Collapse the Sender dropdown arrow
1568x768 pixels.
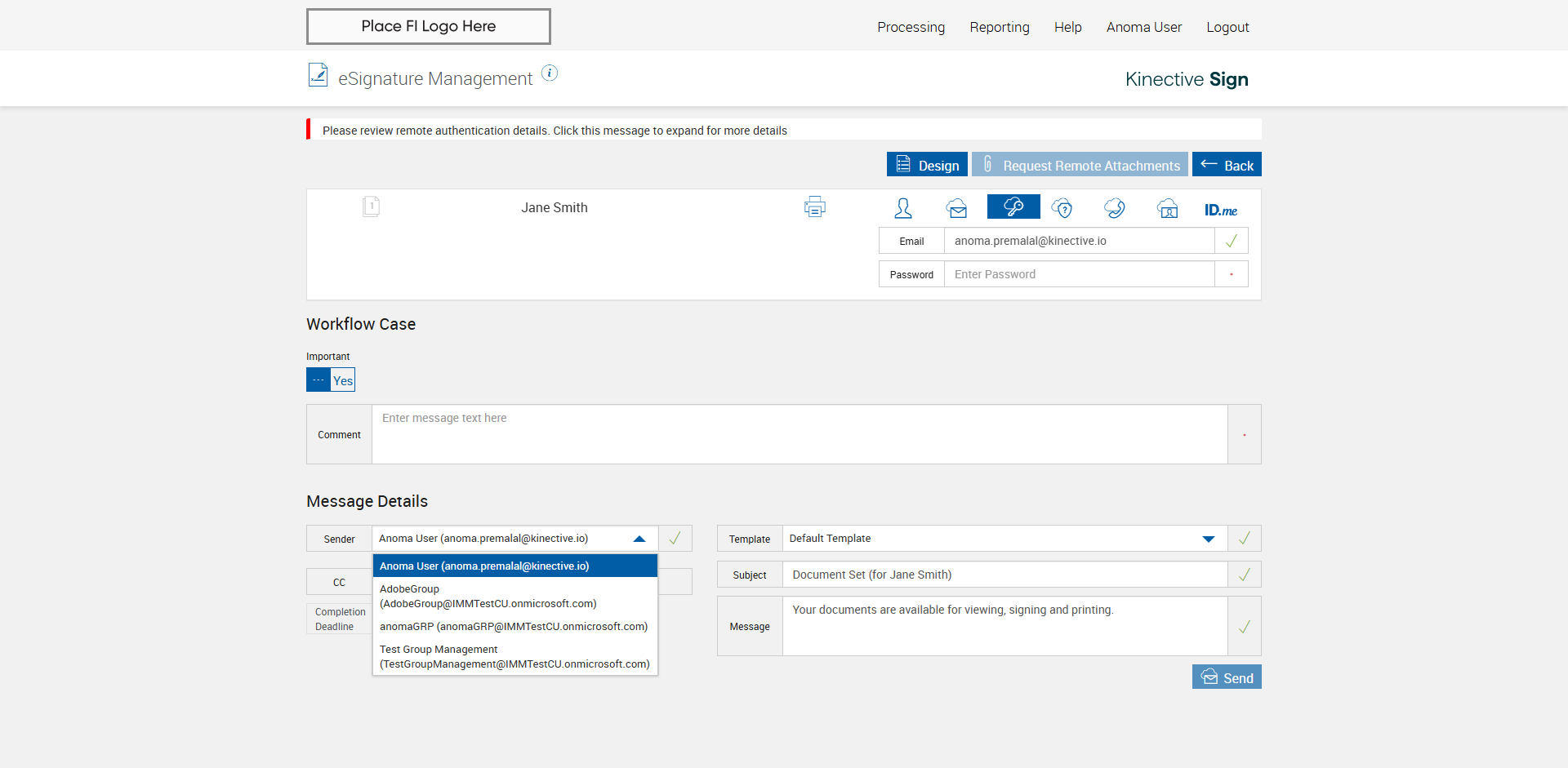click(x=639, y=539)
